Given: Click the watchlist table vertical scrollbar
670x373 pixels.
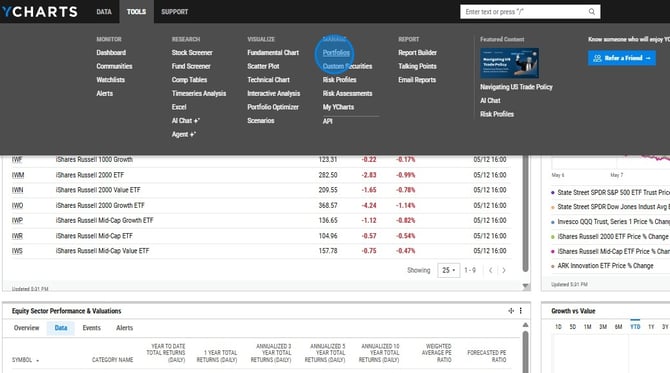Looking at the screenshot, I should 525,214.
